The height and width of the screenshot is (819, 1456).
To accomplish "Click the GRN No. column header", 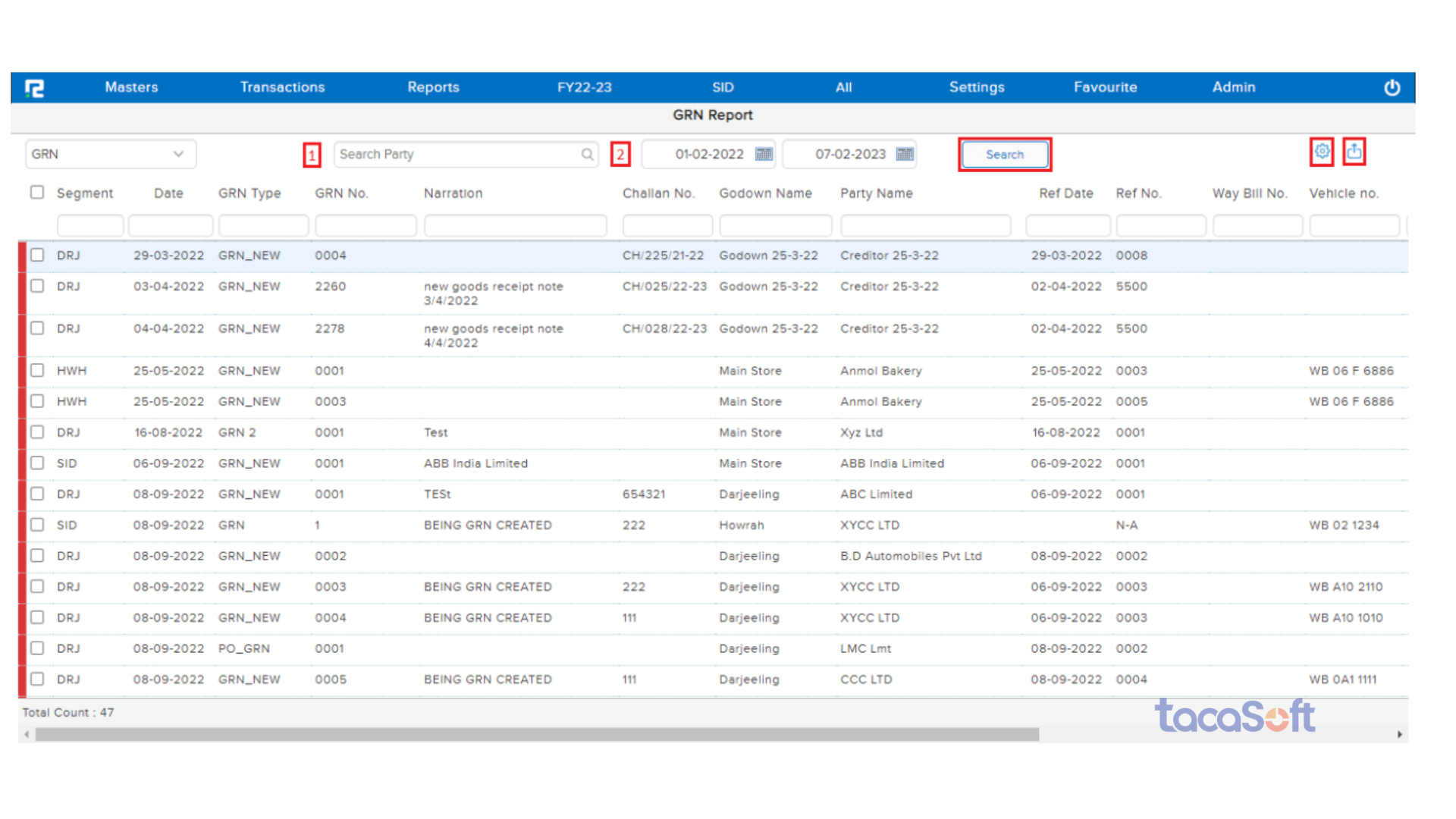I will click(341, 193).
